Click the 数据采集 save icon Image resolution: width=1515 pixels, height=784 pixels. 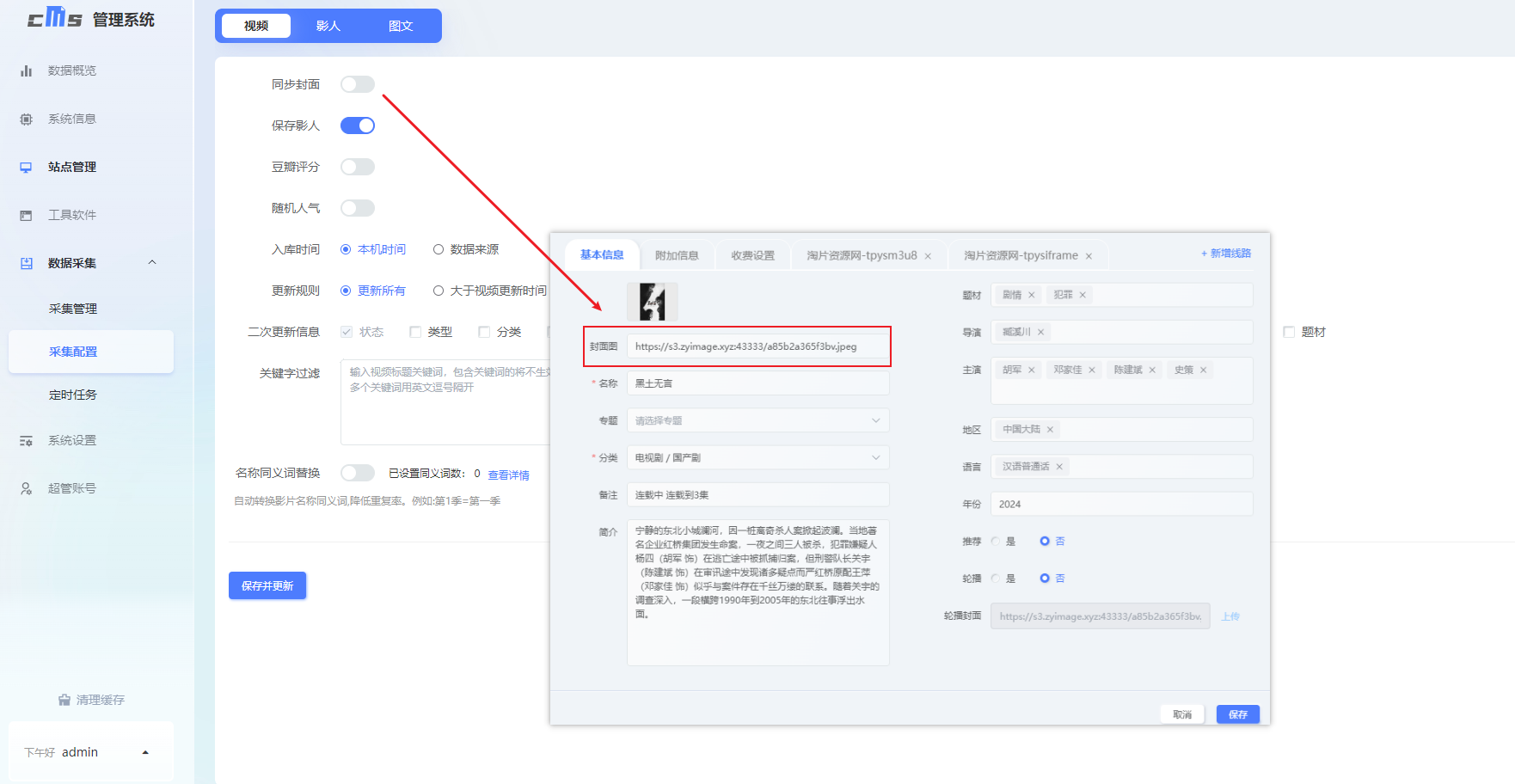(x=26, y=263)
